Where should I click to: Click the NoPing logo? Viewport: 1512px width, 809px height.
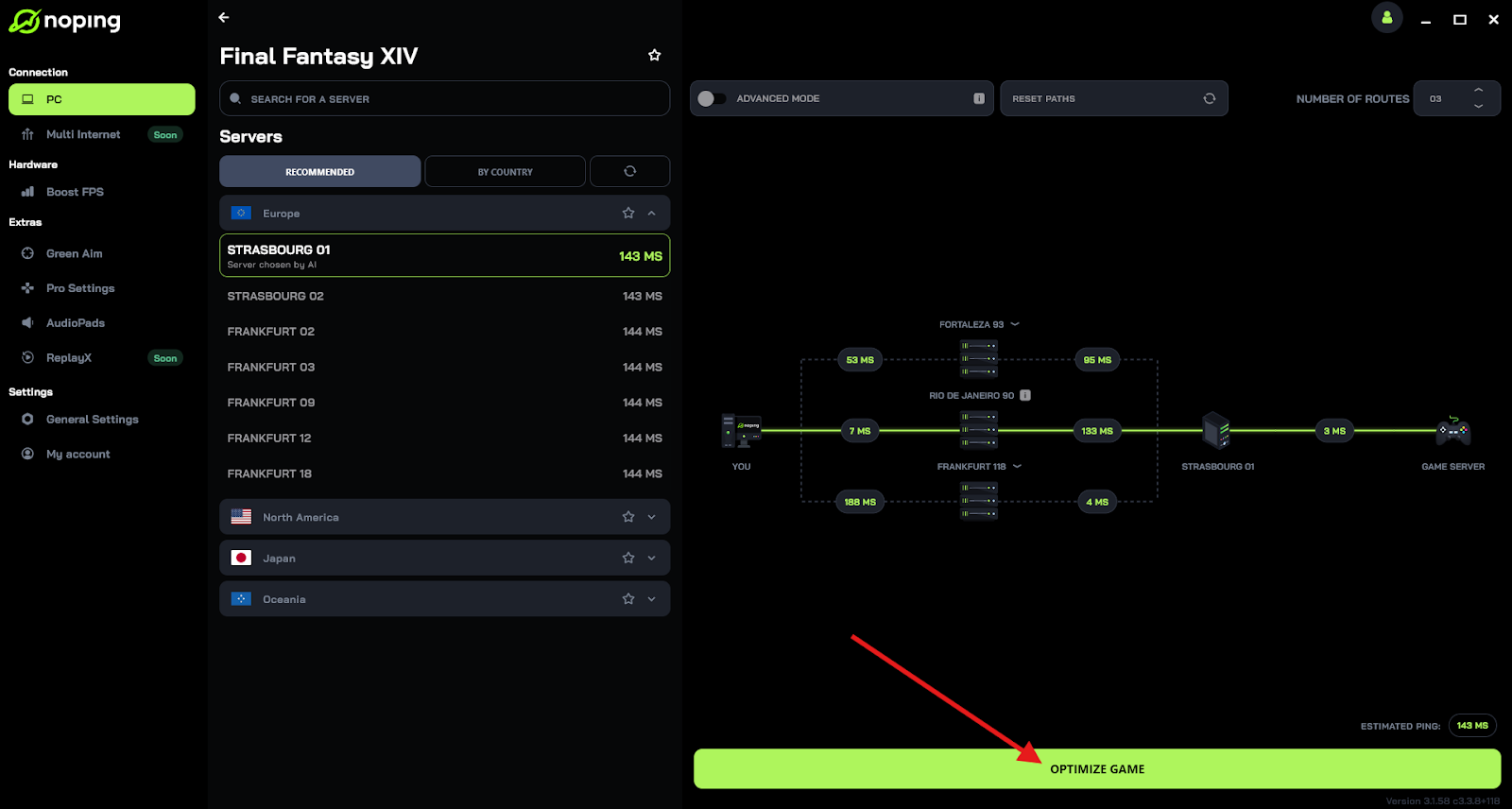pyautogui.click(x=64, y=21)
